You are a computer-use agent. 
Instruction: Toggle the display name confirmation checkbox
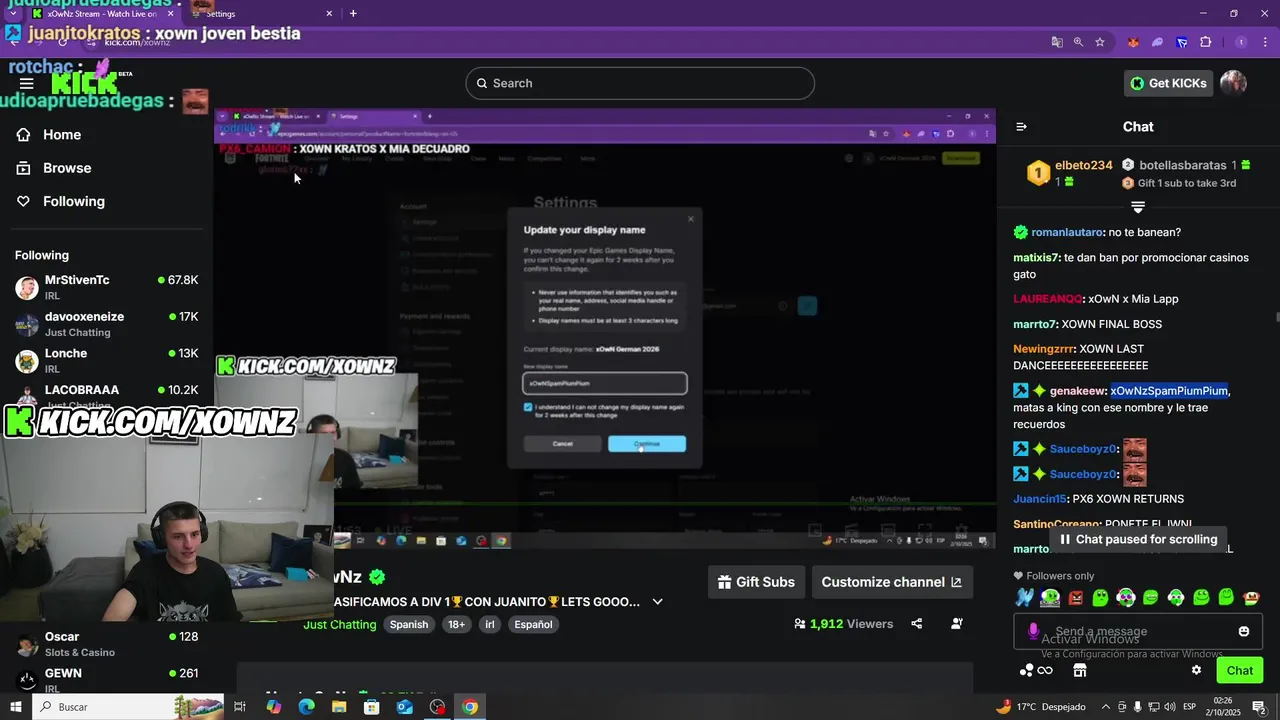[x=528, y=407]
